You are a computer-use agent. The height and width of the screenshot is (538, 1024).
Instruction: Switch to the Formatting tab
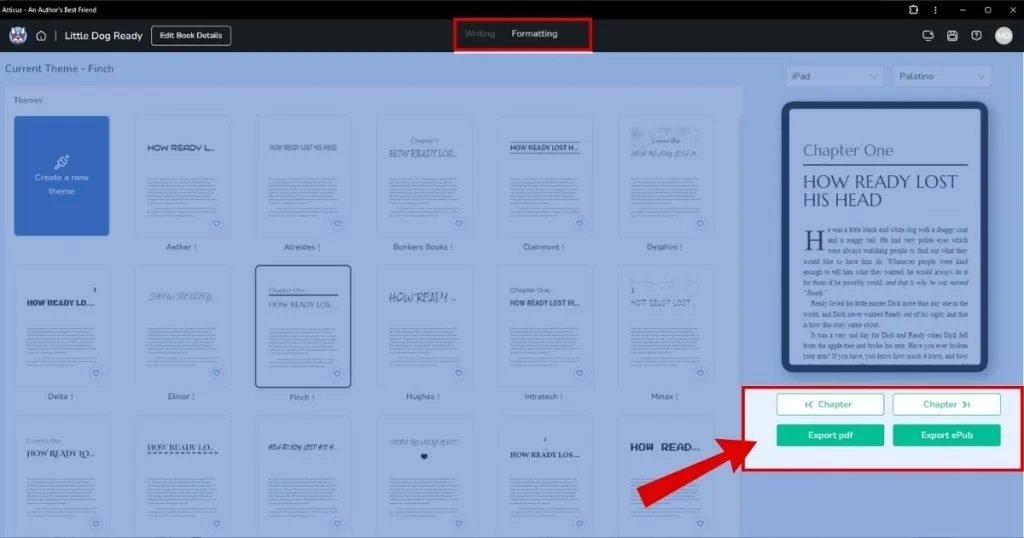pos(534,34)
